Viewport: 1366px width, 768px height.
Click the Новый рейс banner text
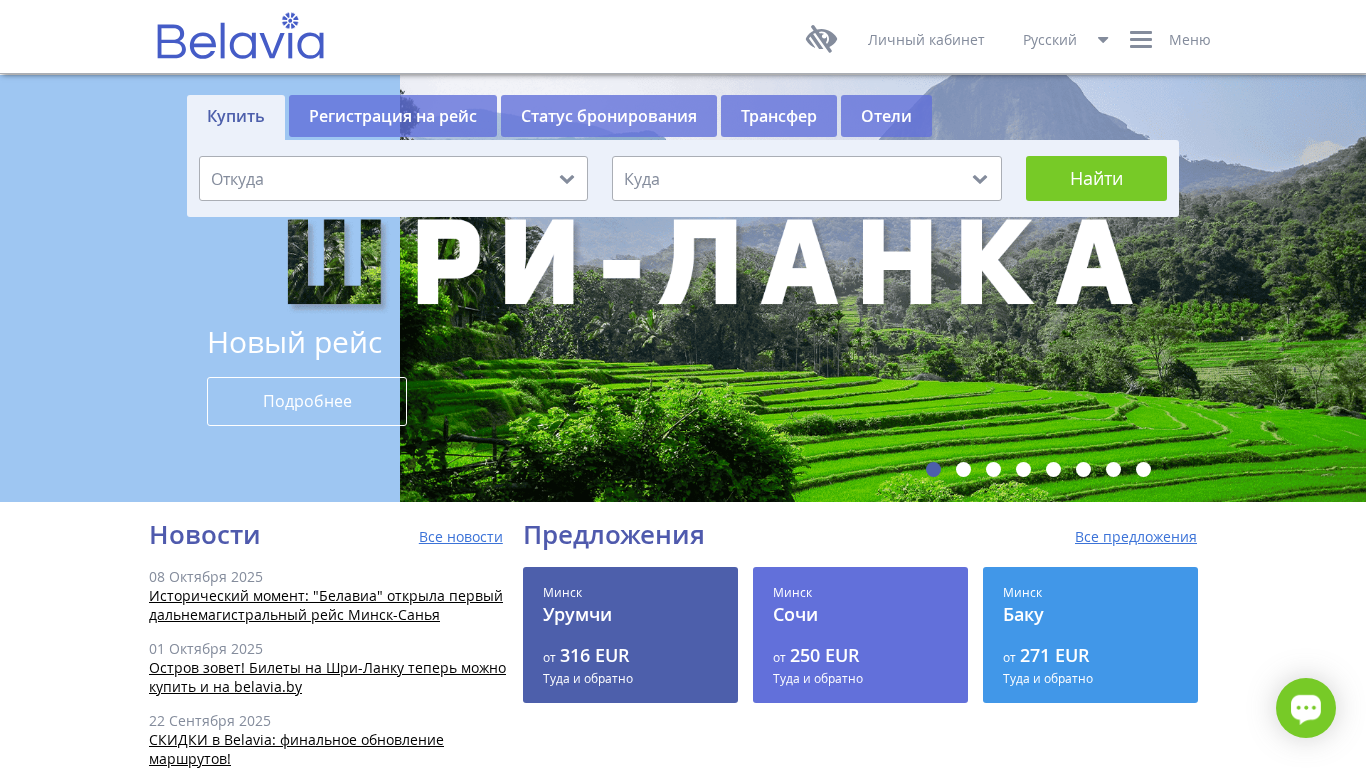pyautogui.click(x=295, y=342)
